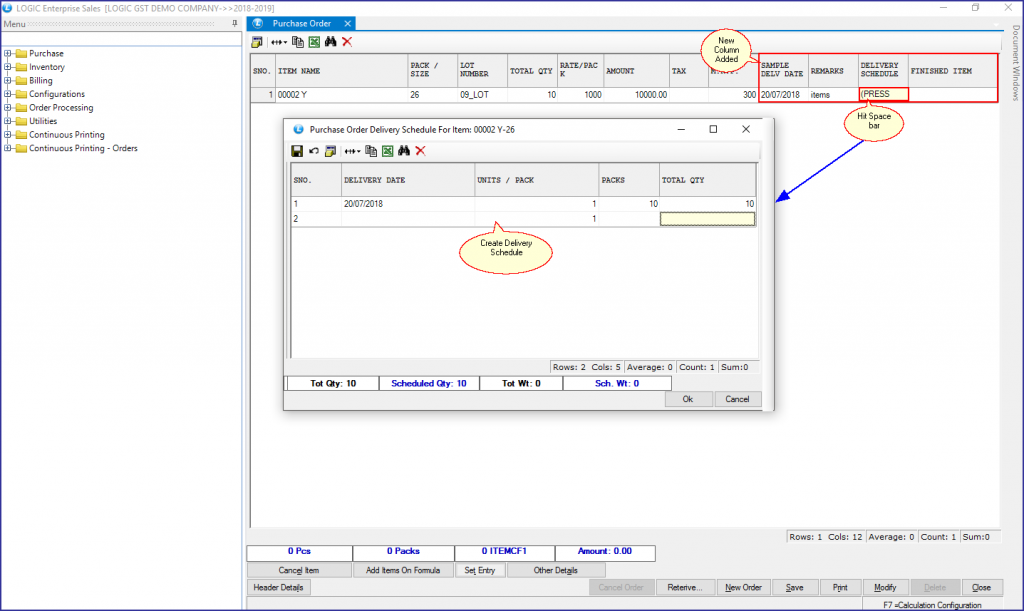This screenshot has width=1024, height=611.
Task: Click the binoculars Find icon on main toolbar
Action: [331, 42]
